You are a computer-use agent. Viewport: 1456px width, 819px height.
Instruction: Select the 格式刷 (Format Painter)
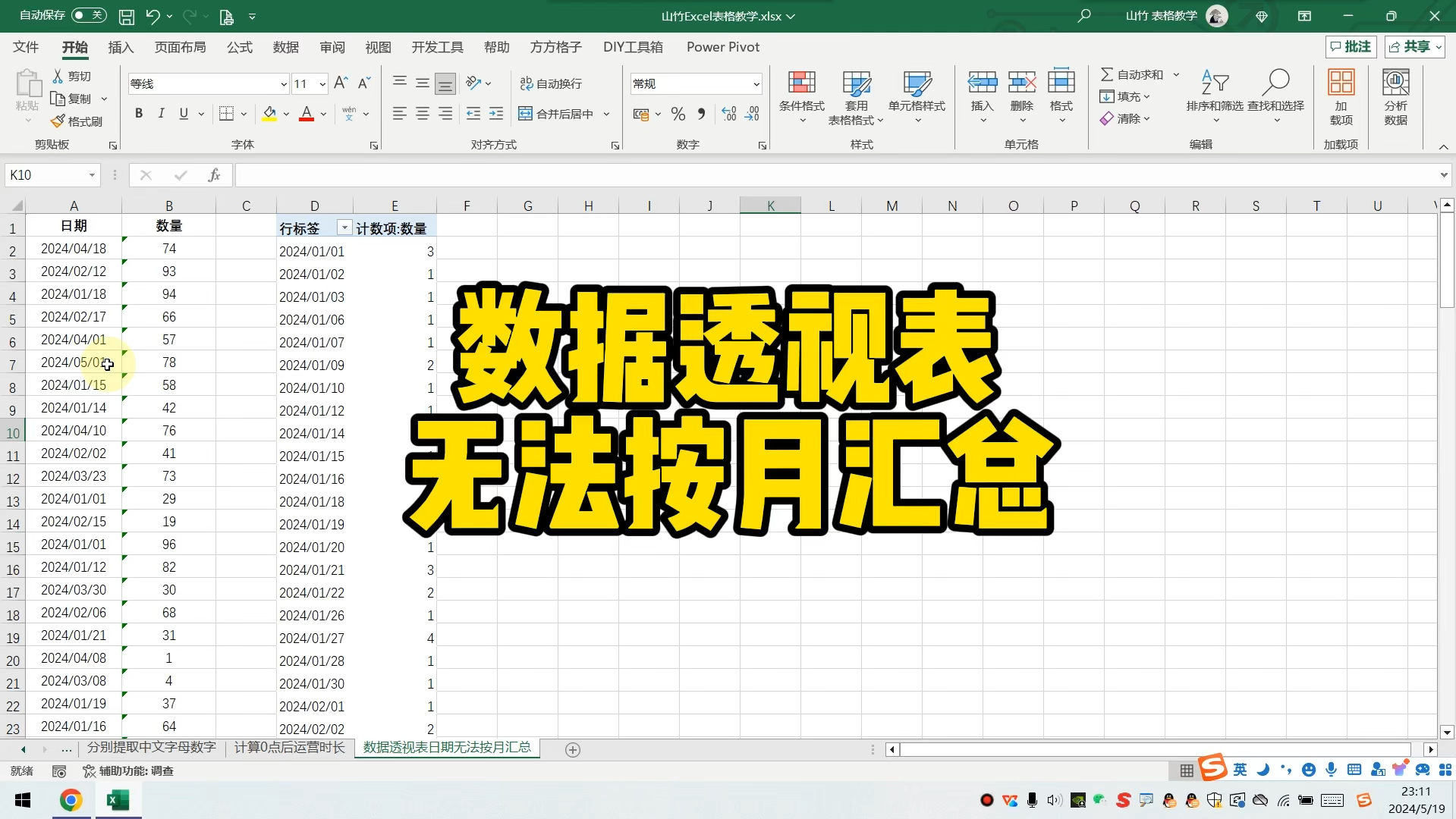77,121
